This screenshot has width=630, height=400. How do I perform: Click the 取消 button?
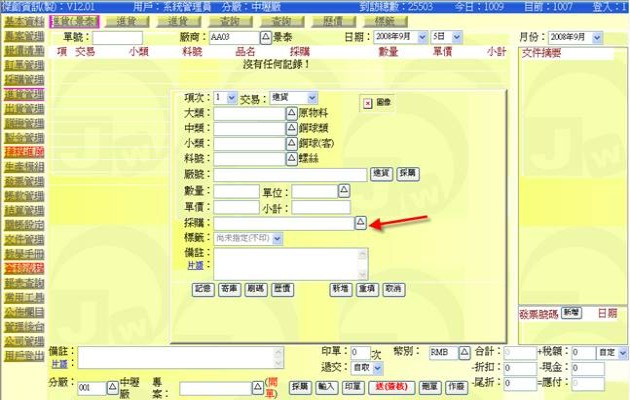[392, 288]
